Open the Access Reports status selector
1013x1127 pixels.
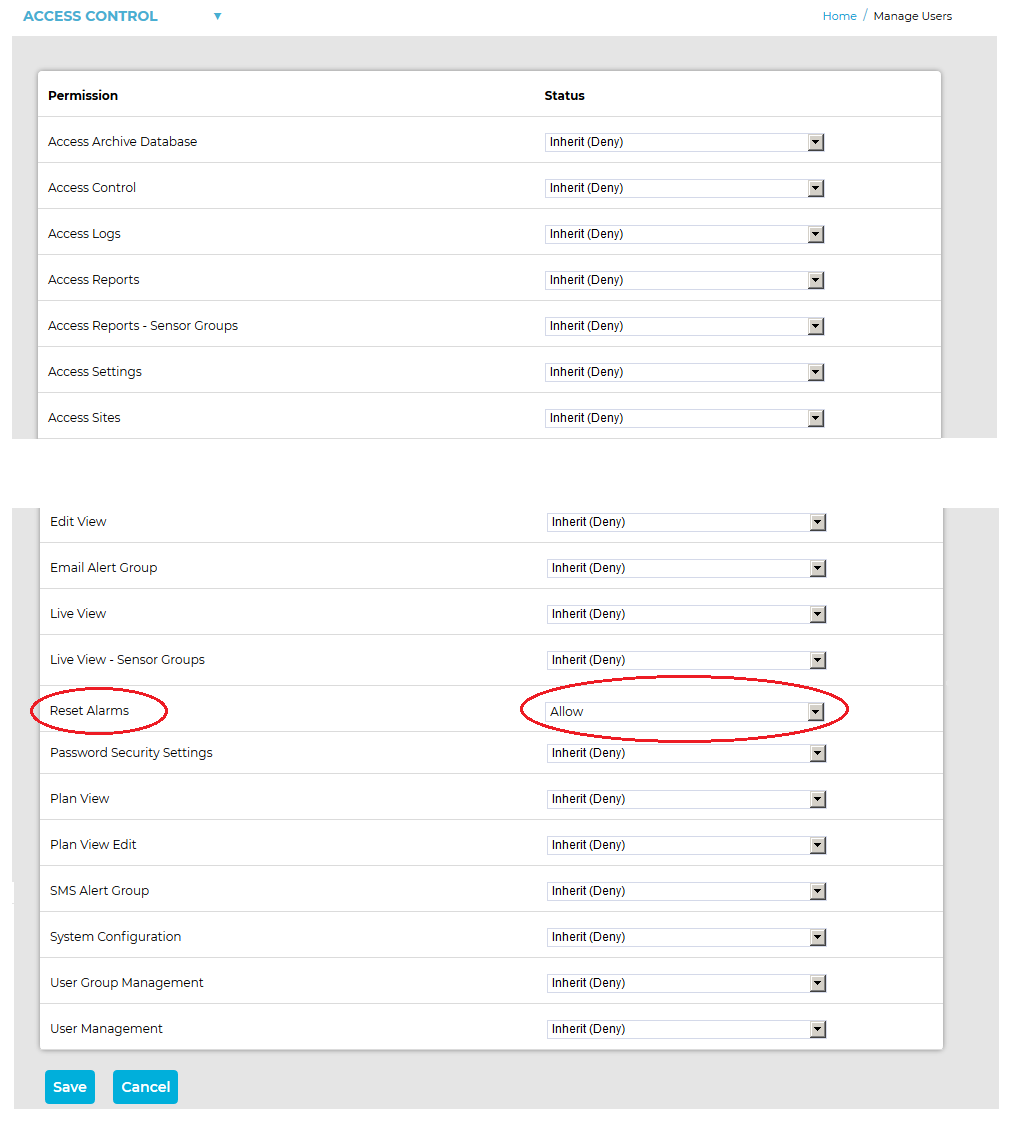[x=684, y=280]
